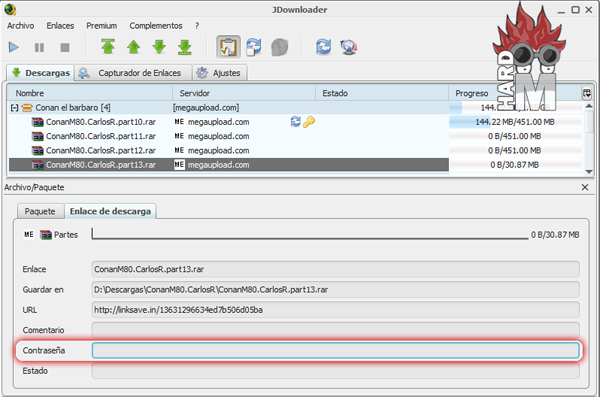Click the 0 B/30.87 MB progress cell in the table
This screenshot has width=600, height=397.
point(515,165)
